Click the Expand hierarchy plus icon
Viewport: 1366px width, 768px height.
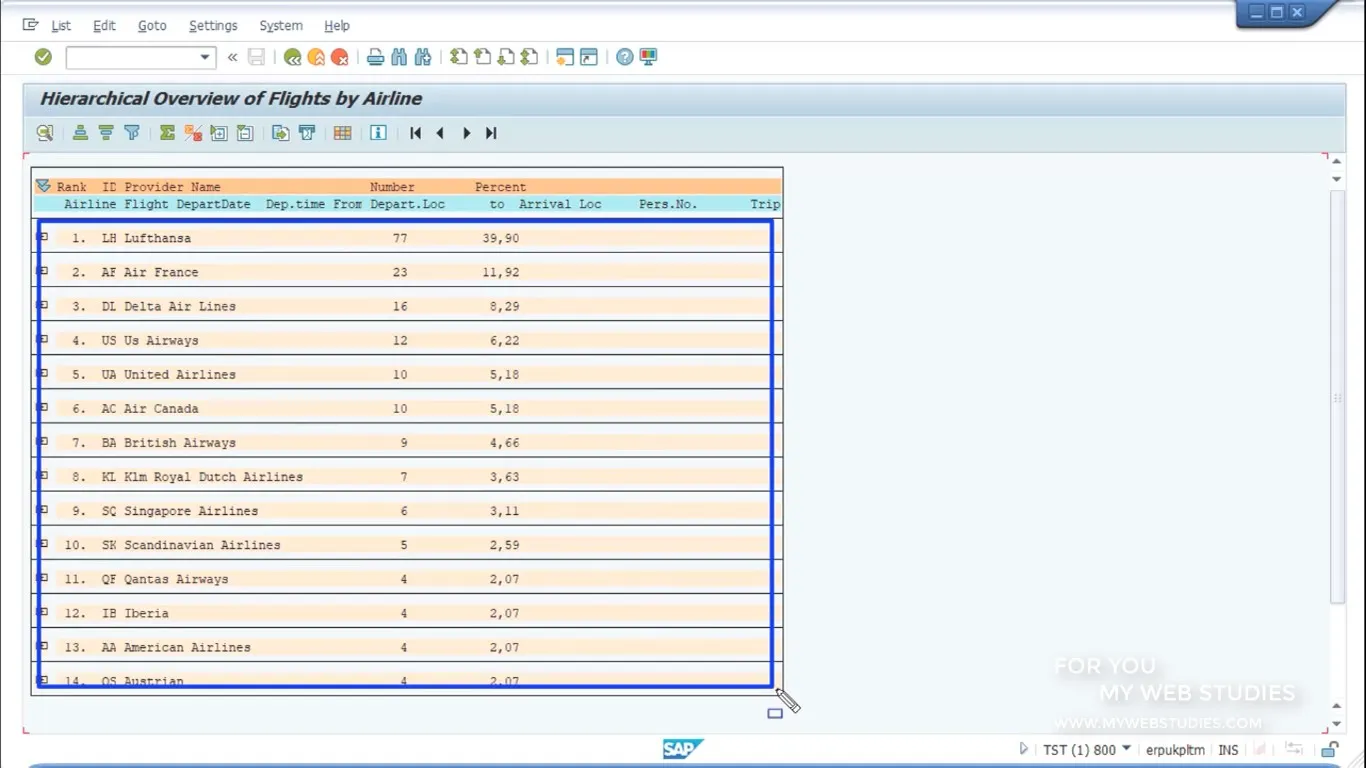(x=219, y=133)
